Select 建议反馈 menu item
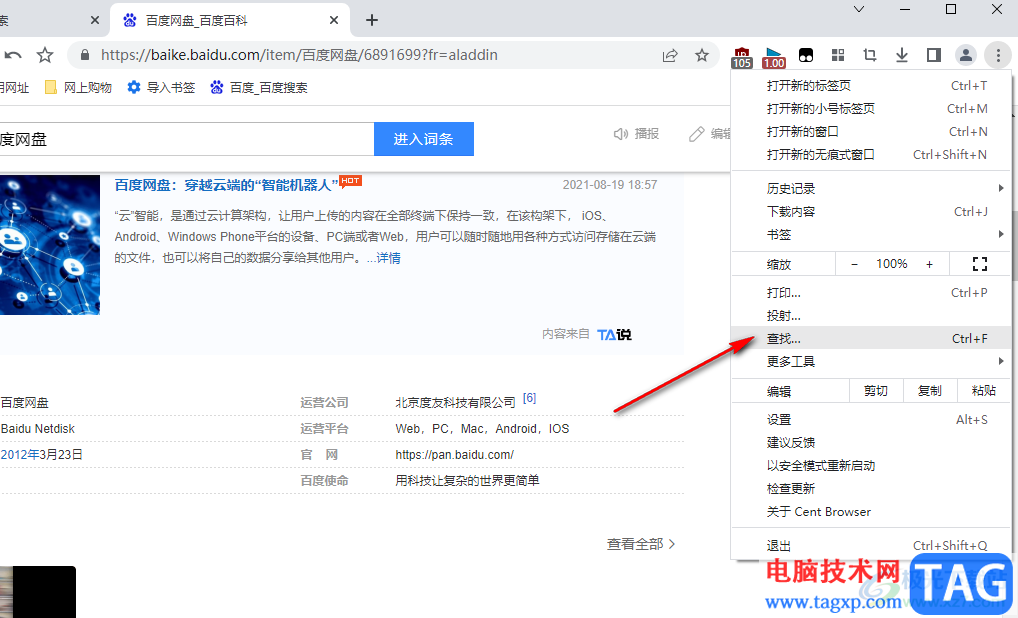 point(871,443)
